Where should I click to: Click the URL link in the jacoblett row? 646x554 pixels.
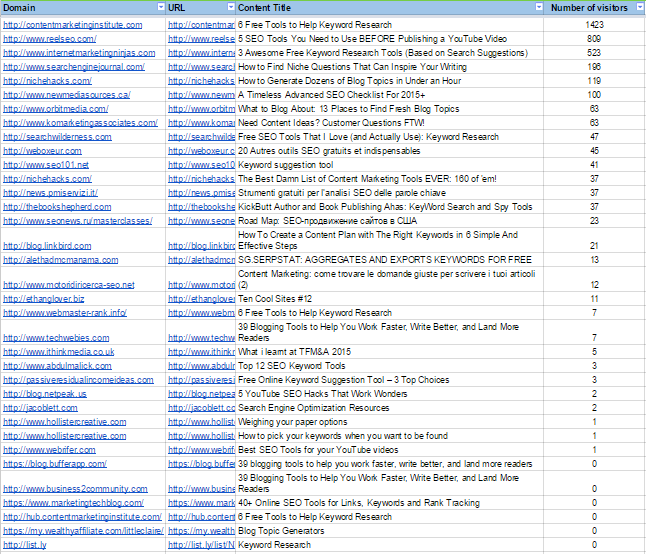click(x=201, y=408)
